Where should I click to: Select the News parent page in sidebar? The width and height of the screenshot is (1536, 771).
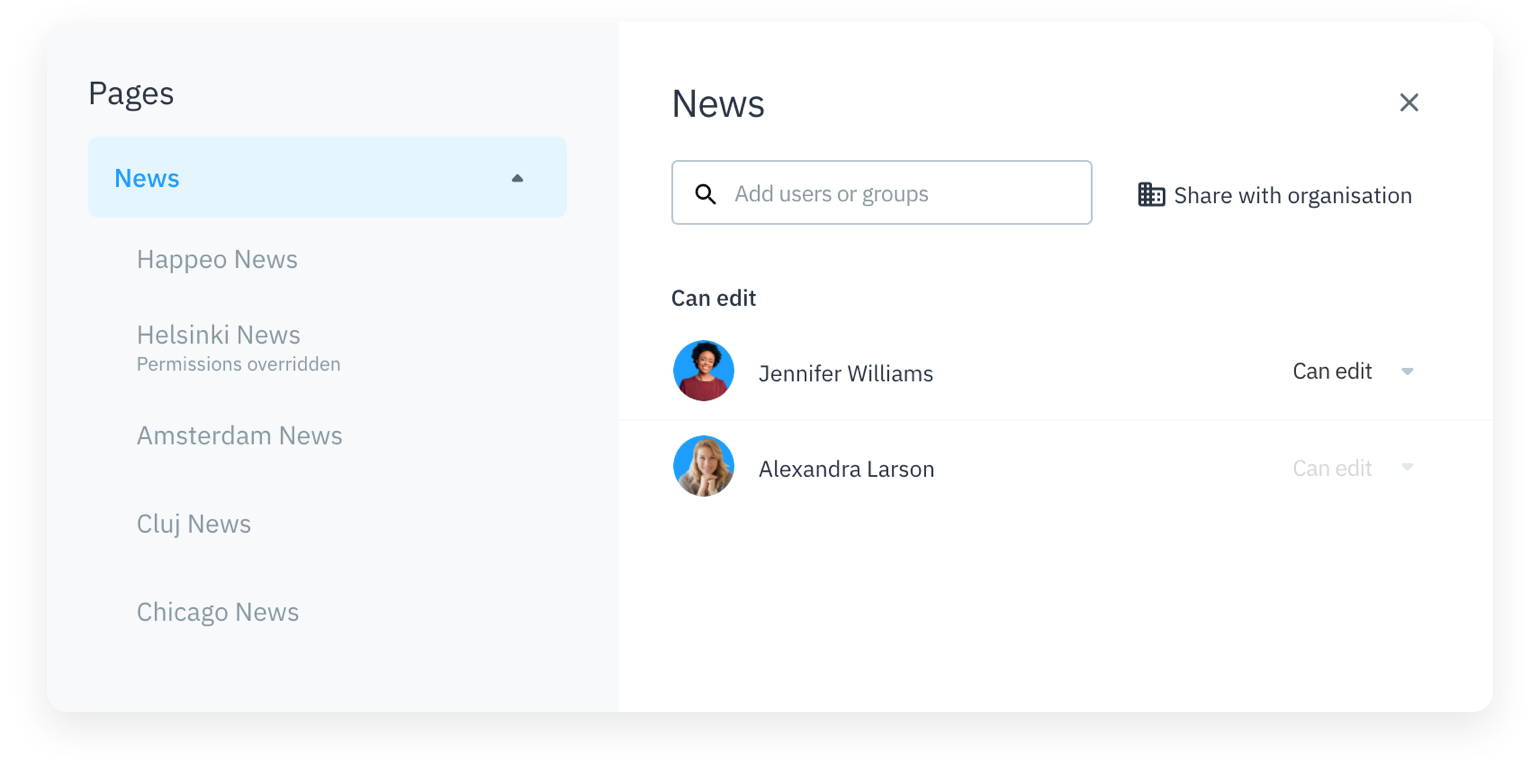(147, 178)
